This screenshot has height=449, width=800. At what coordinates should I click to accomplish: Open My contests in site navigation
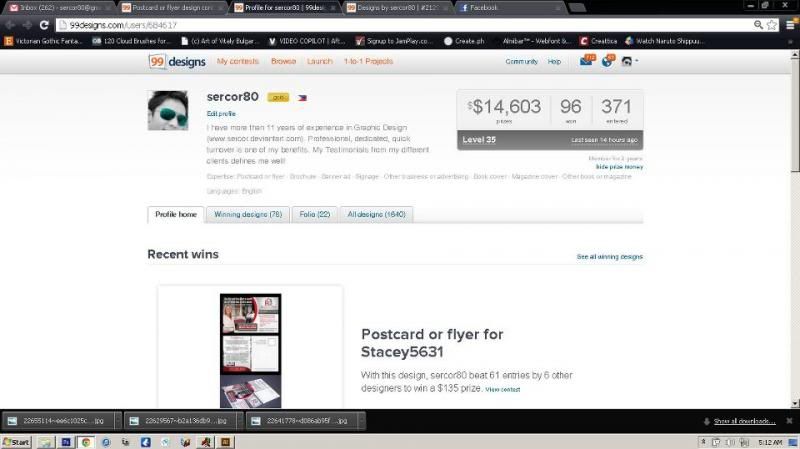click(x=238, y=61)
